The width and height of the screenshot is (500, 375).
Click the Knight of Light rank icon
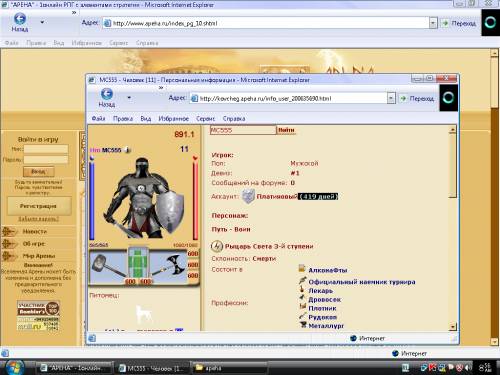click(x=217, y=246)
